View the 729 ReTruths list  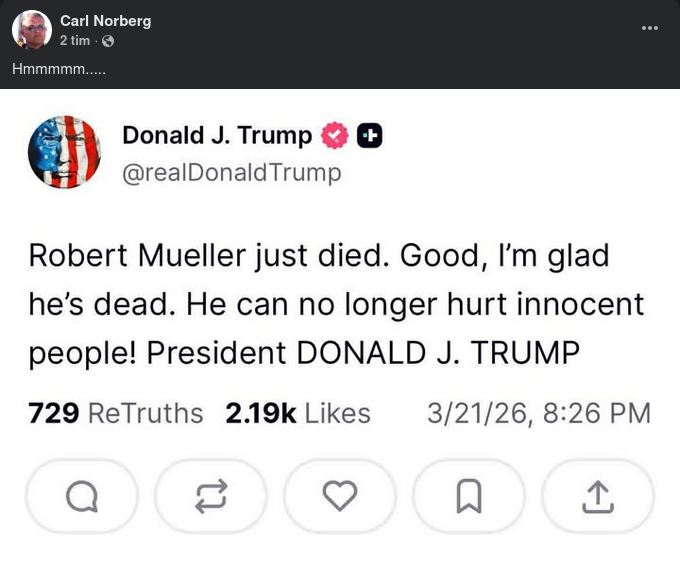click(115, 413)
